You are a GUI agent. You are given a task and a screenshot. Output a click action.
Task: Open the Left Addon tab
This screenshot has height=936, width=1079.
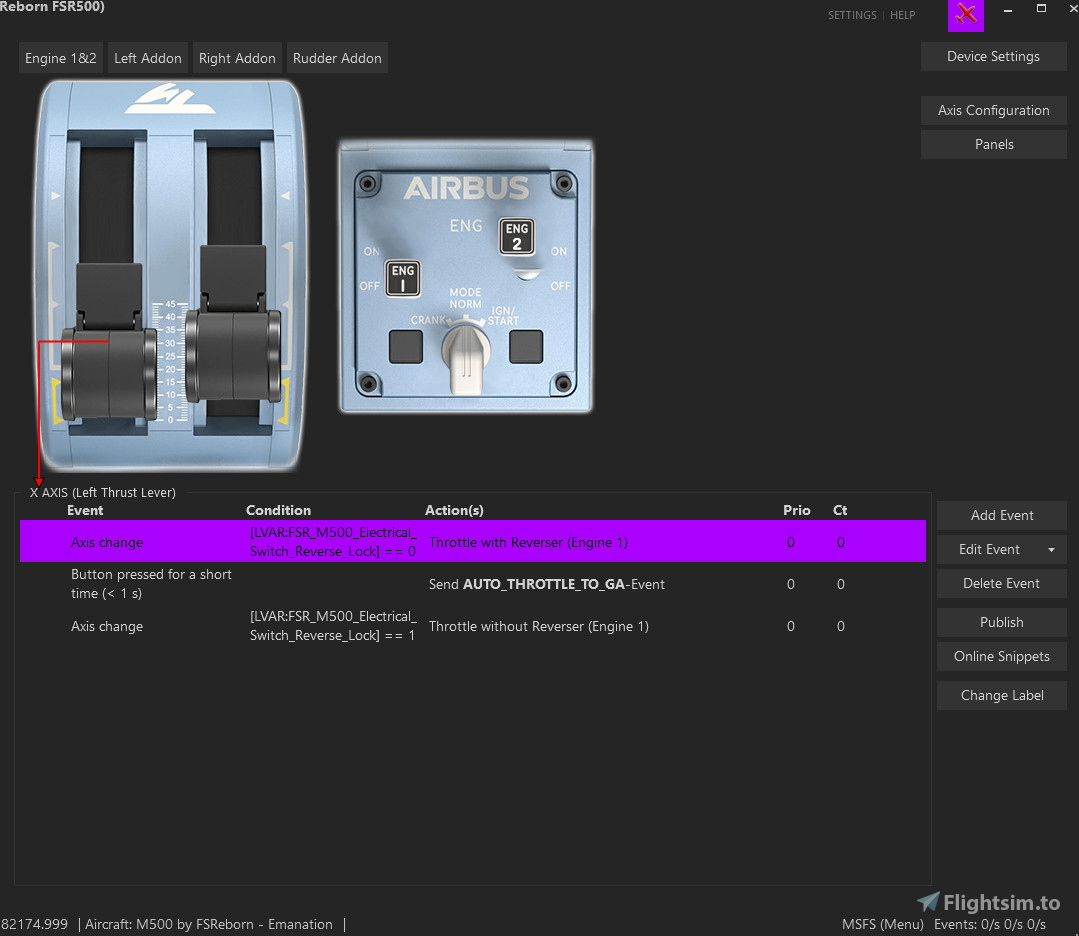(148, 58)
